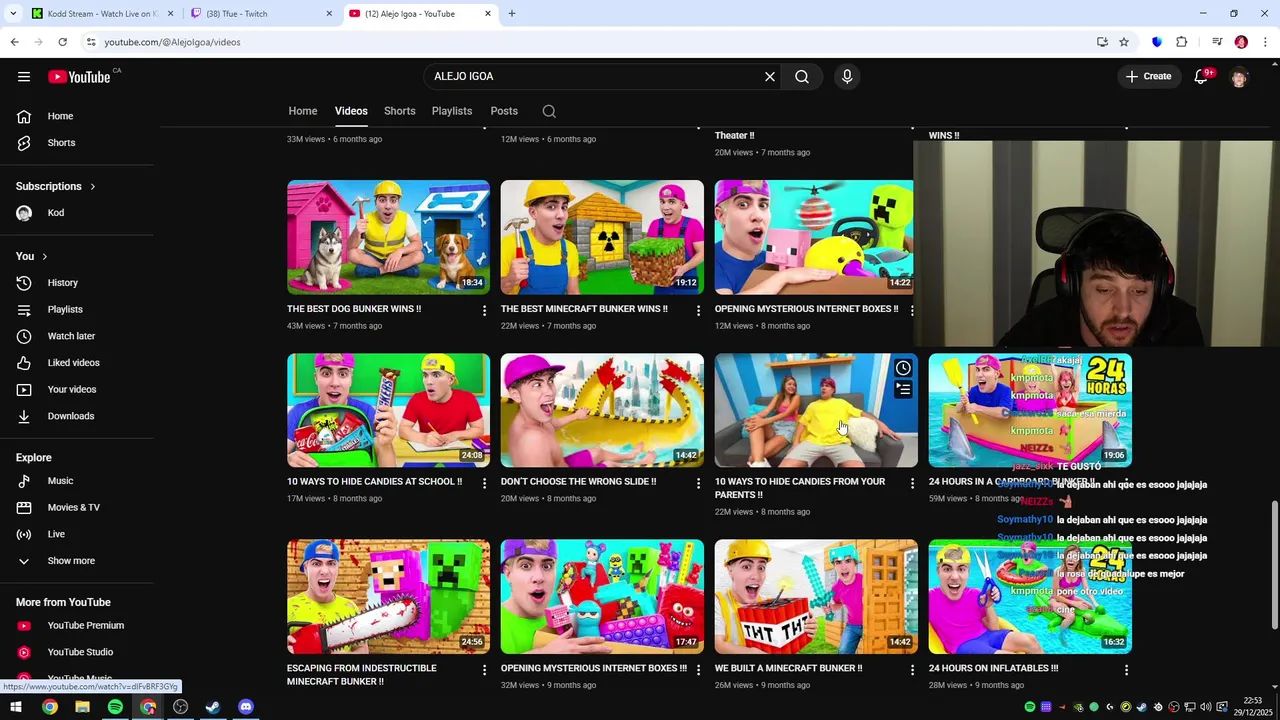This screenshot has height=720, width=1280.
Task: Open the account avatar menu
Action: (x=1239, y=77)
